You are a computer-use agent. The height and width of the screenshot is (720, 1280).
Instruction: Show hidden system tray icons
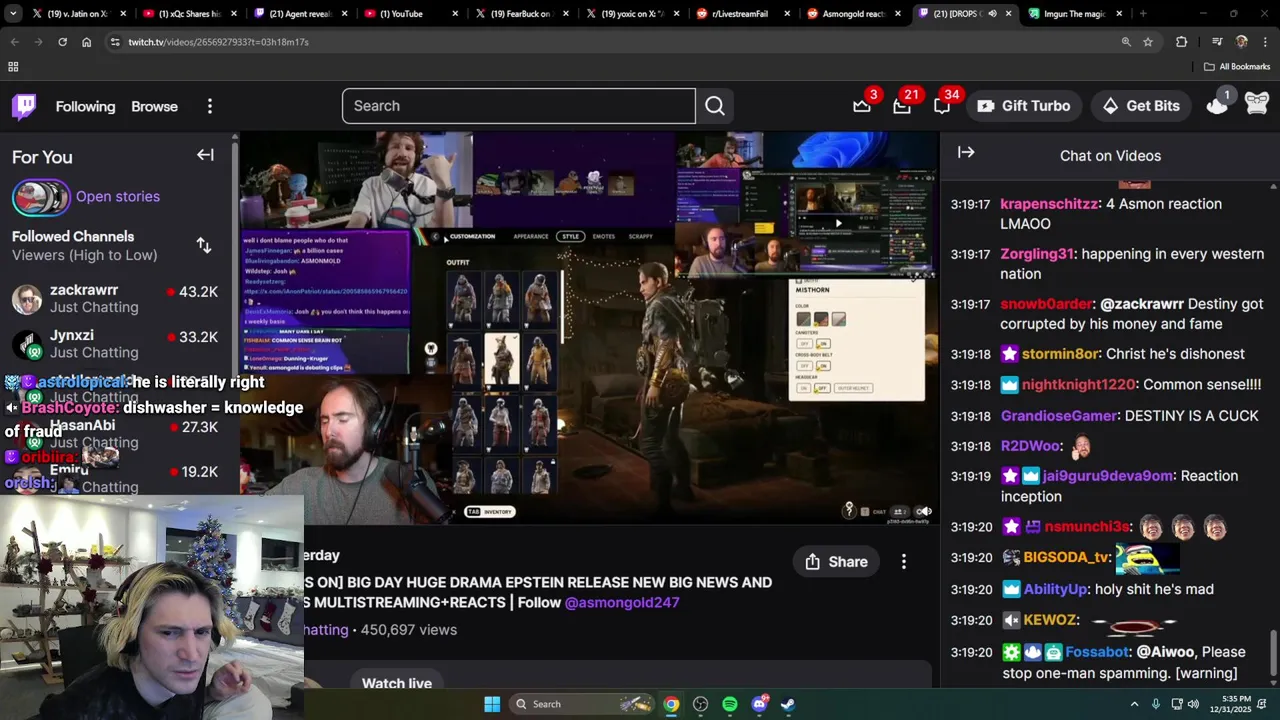[1134, 704]
